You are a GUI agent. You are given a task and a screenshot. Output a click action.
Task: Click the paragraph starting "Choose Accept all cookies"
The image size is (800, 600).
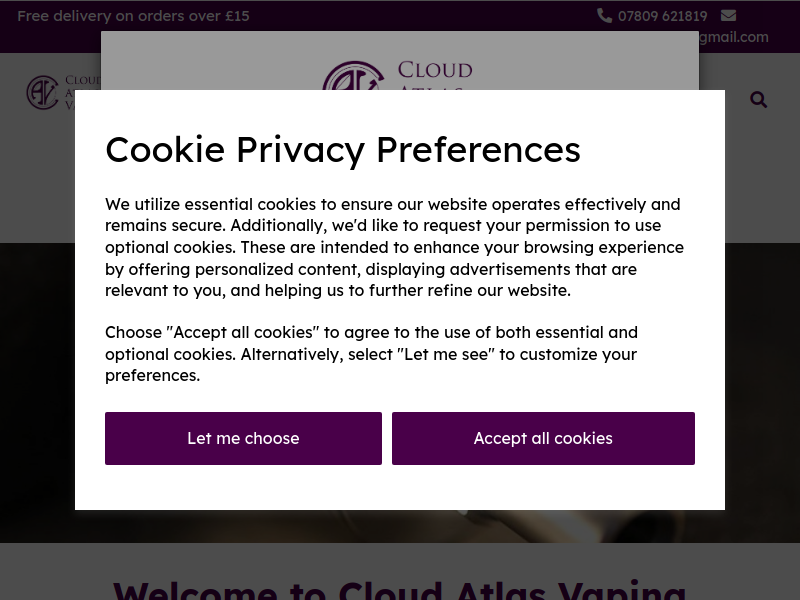click(371, 354)
